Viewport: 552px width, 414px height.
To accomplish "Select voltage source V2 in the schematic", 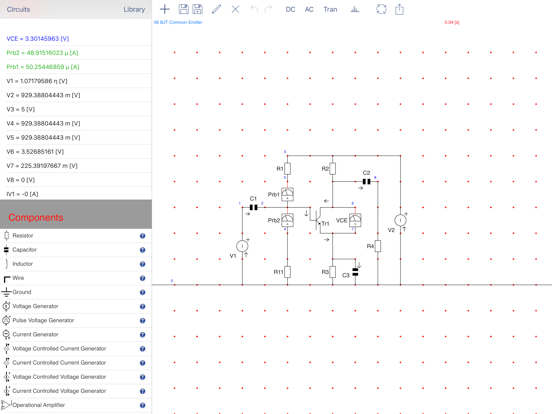I will (400, 220).
